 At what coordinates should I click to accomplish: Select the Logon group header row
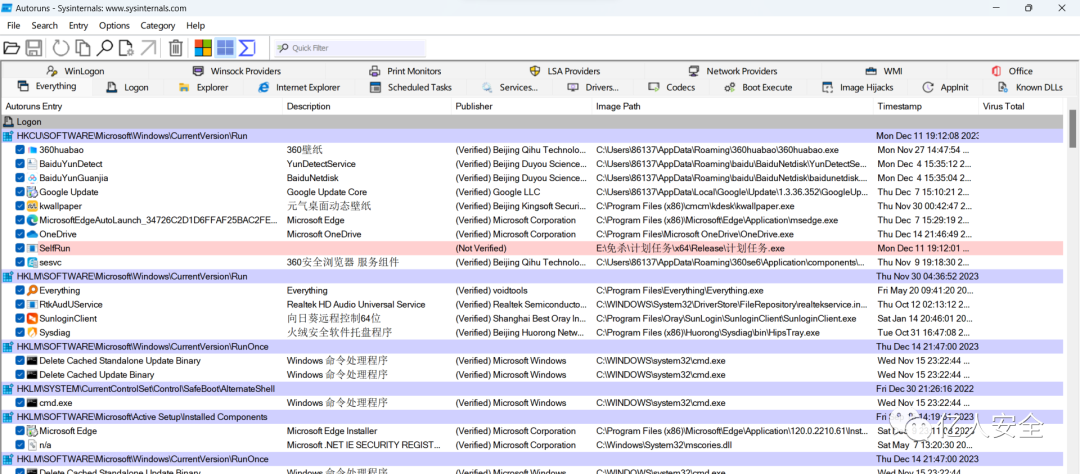(x=532, y=121)
